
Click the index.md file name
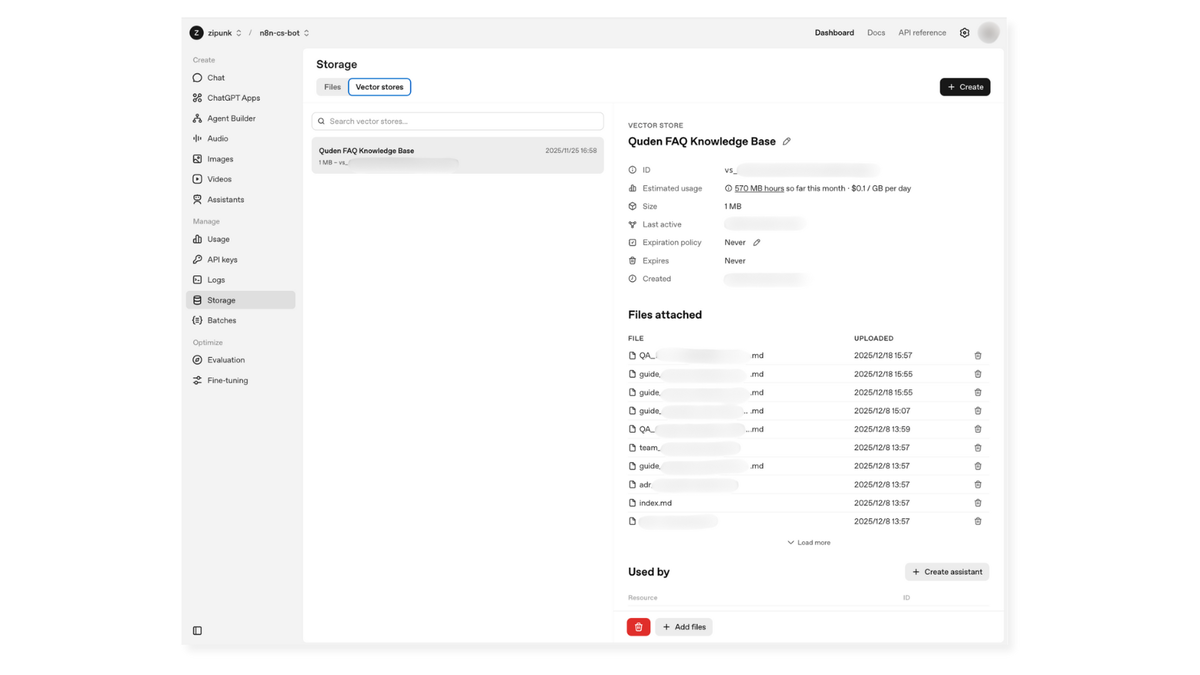(x=656, y=503)
